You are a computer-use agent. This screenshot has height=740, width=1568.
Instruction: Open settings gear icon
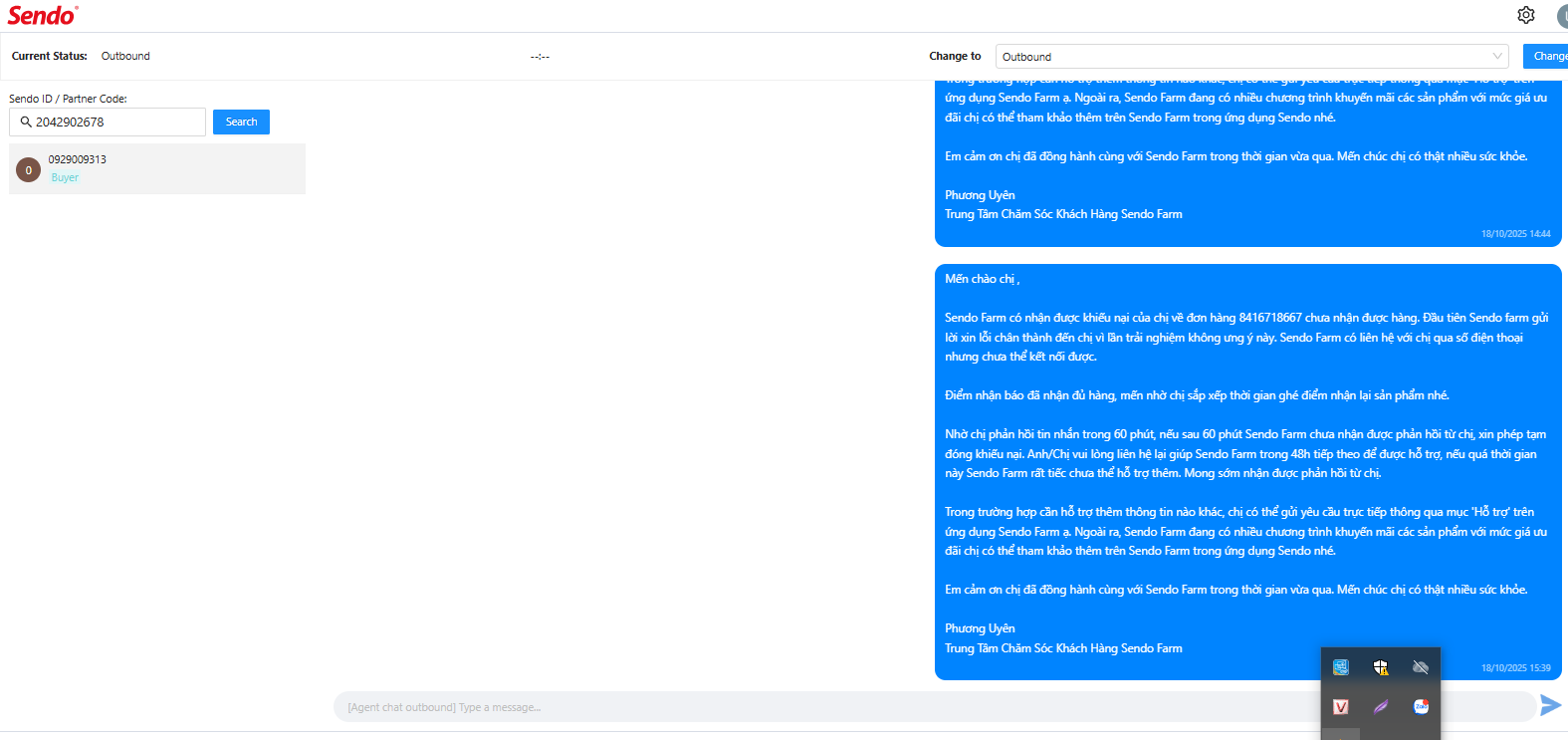pyautogui.click(x=1526, y=15)
